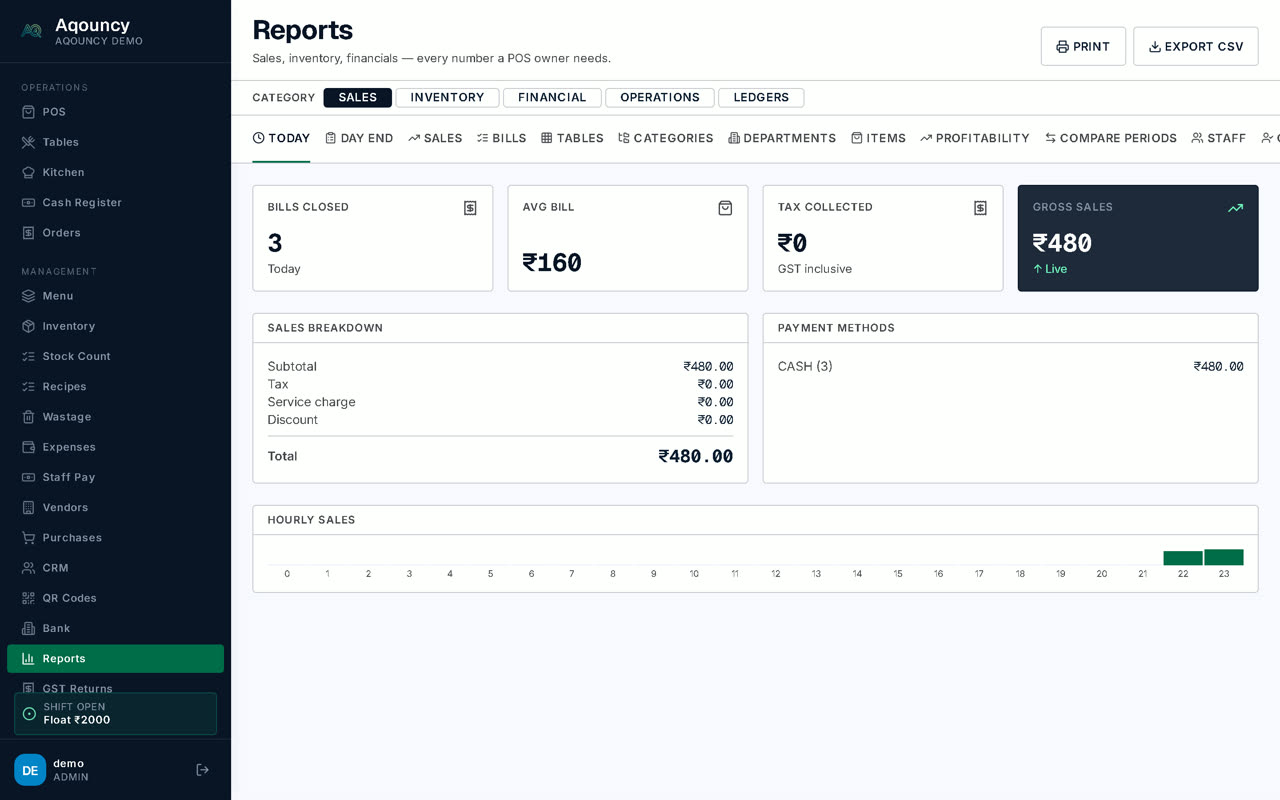Screen dimensions: 1280x800
Task: Go to the Profitability tab
Action: pos(975,138)
